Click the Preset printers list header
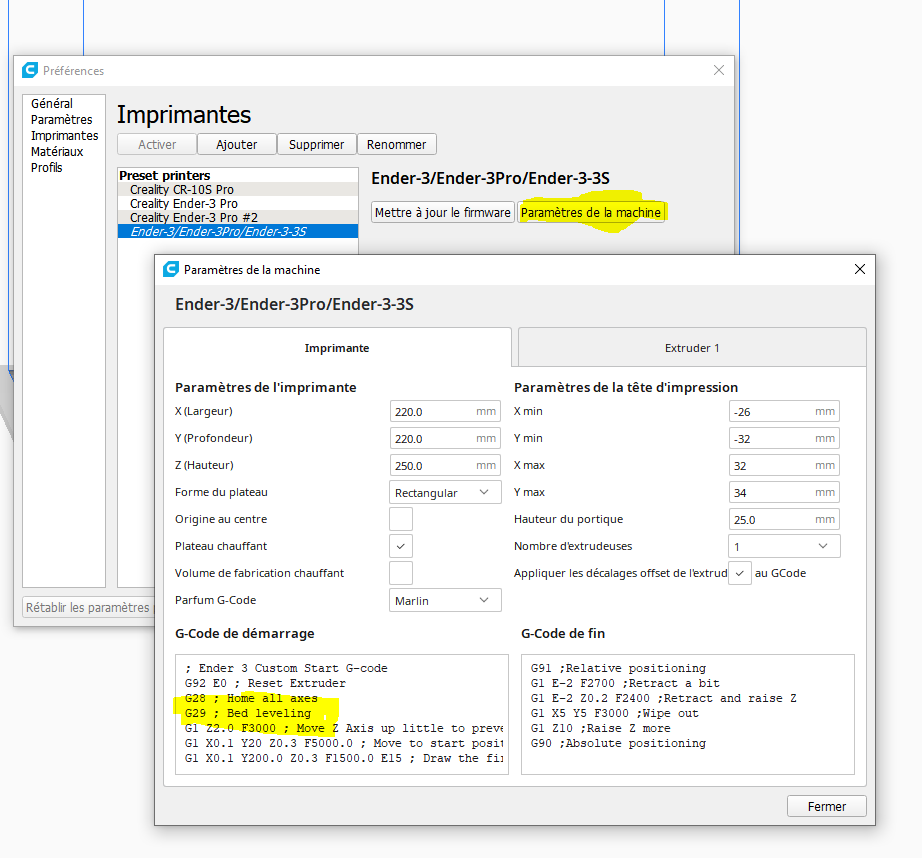 click(x=165, y=175)
